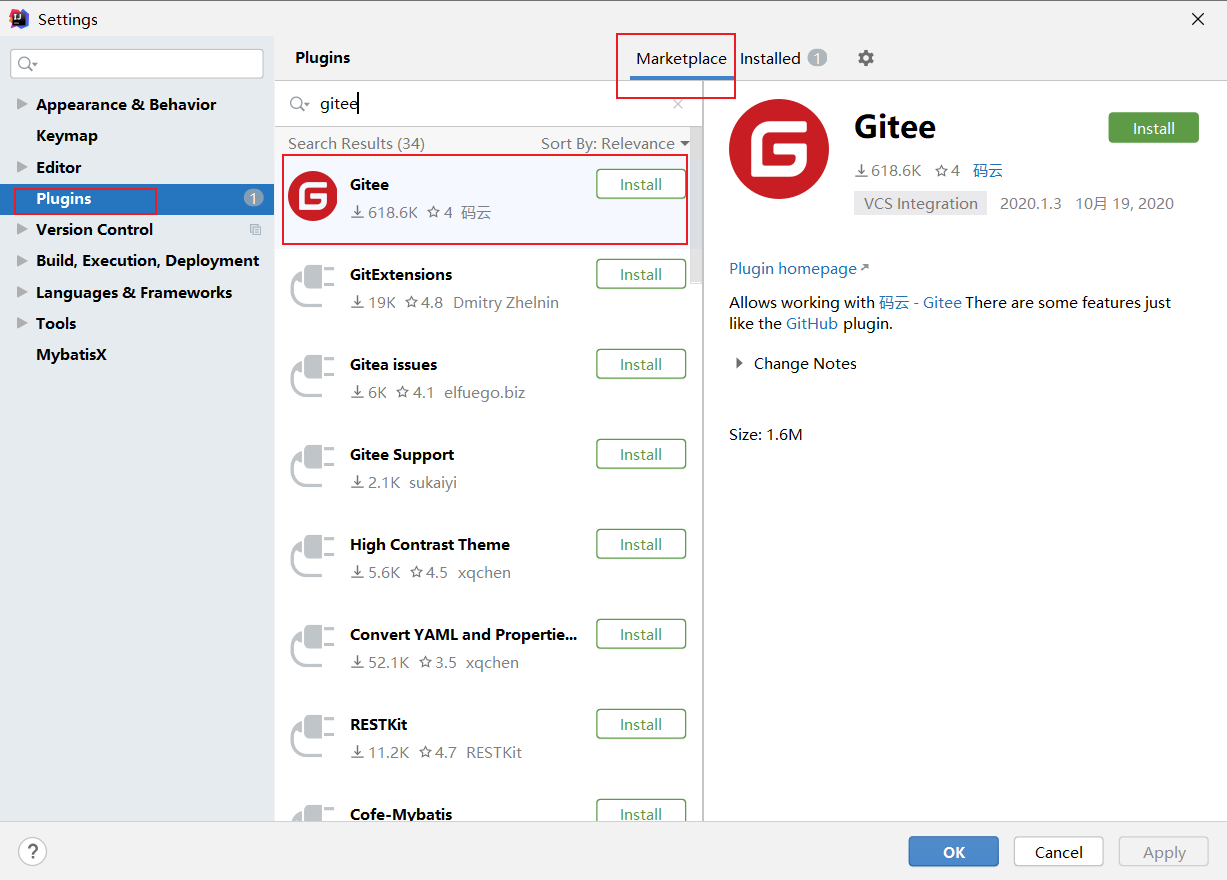1227x880 pixels.
Task: Select the GitExtensions plugin name
Action: 401,274
